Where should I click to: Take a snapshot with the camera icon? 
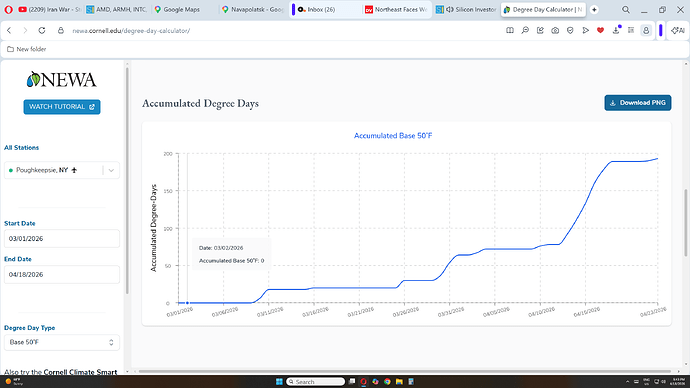click(x=555, y=30)
